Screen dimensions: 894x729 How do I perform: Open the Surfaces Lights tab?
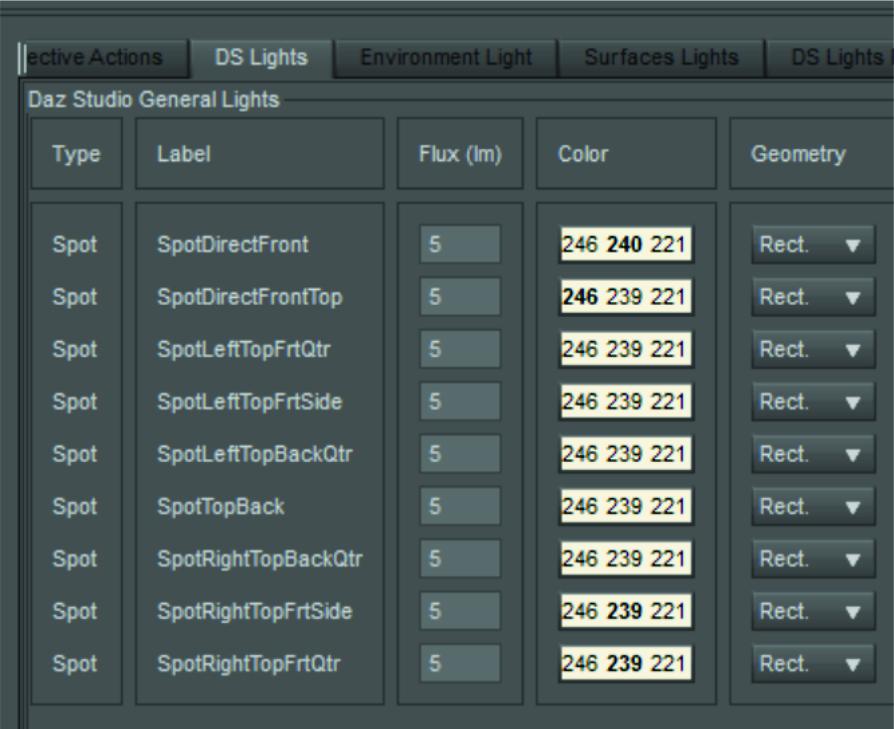(x=661, y=58)
